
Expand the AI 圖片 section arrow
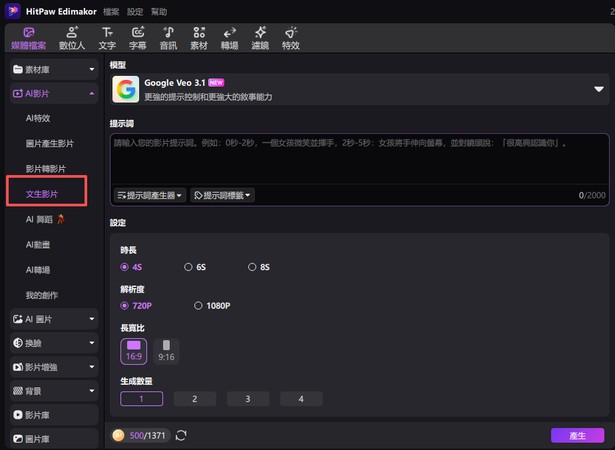pyautogui.click(x=91, y=319)
